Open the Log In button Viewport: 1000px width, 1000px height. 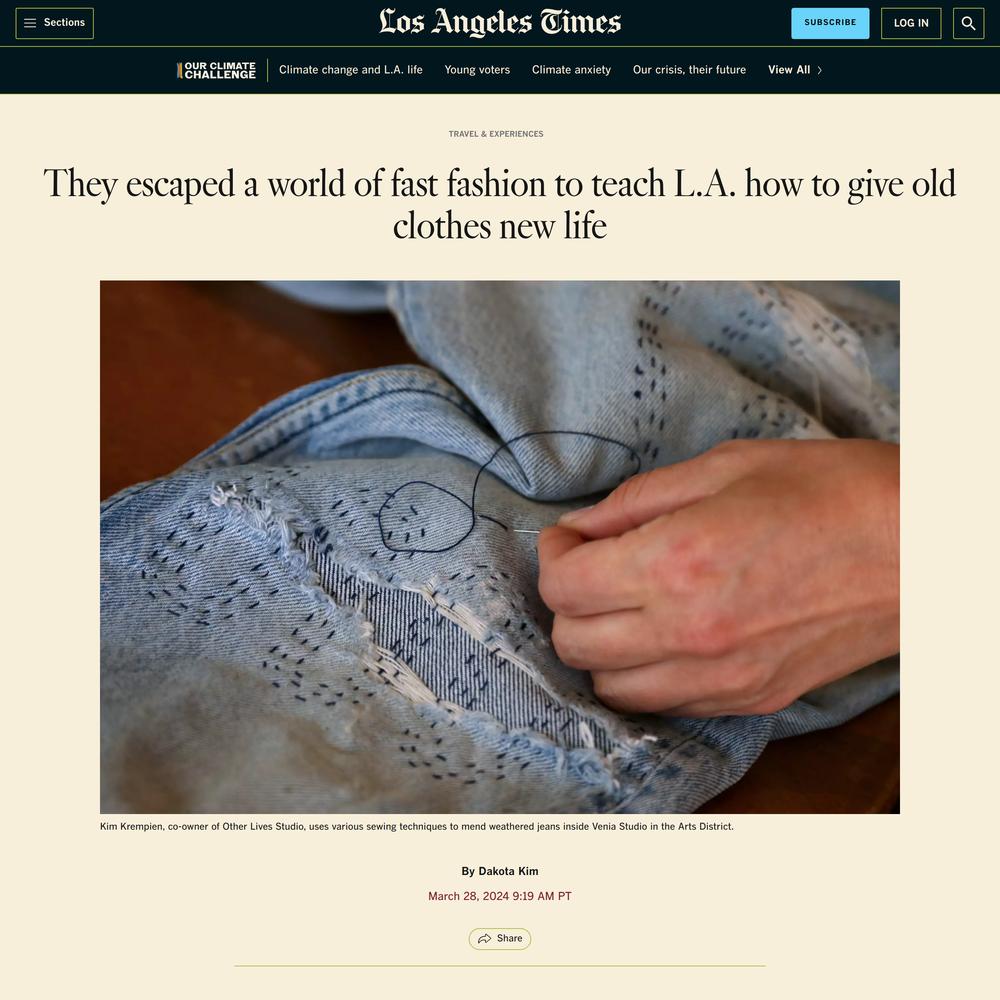click(x=911, y=23)
